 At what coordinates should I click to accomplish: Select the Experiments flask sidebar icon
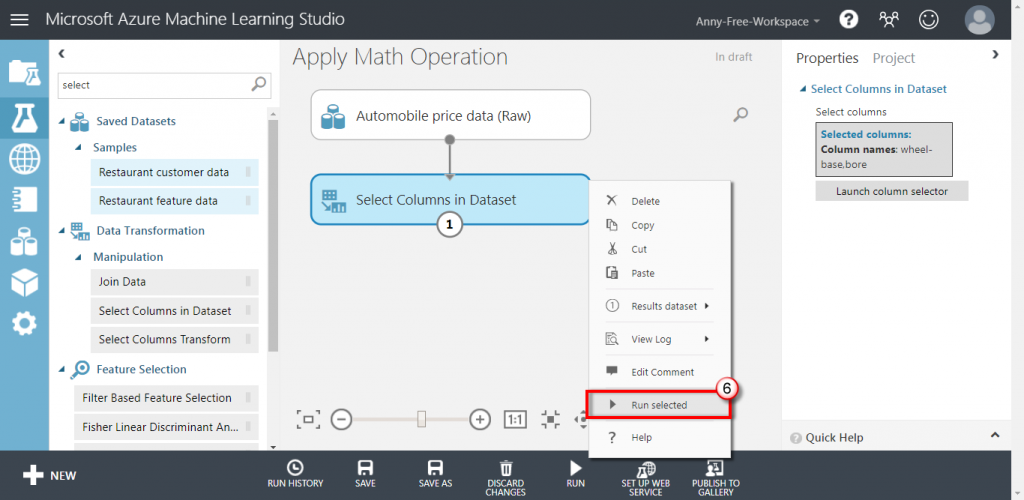(24, 117)
